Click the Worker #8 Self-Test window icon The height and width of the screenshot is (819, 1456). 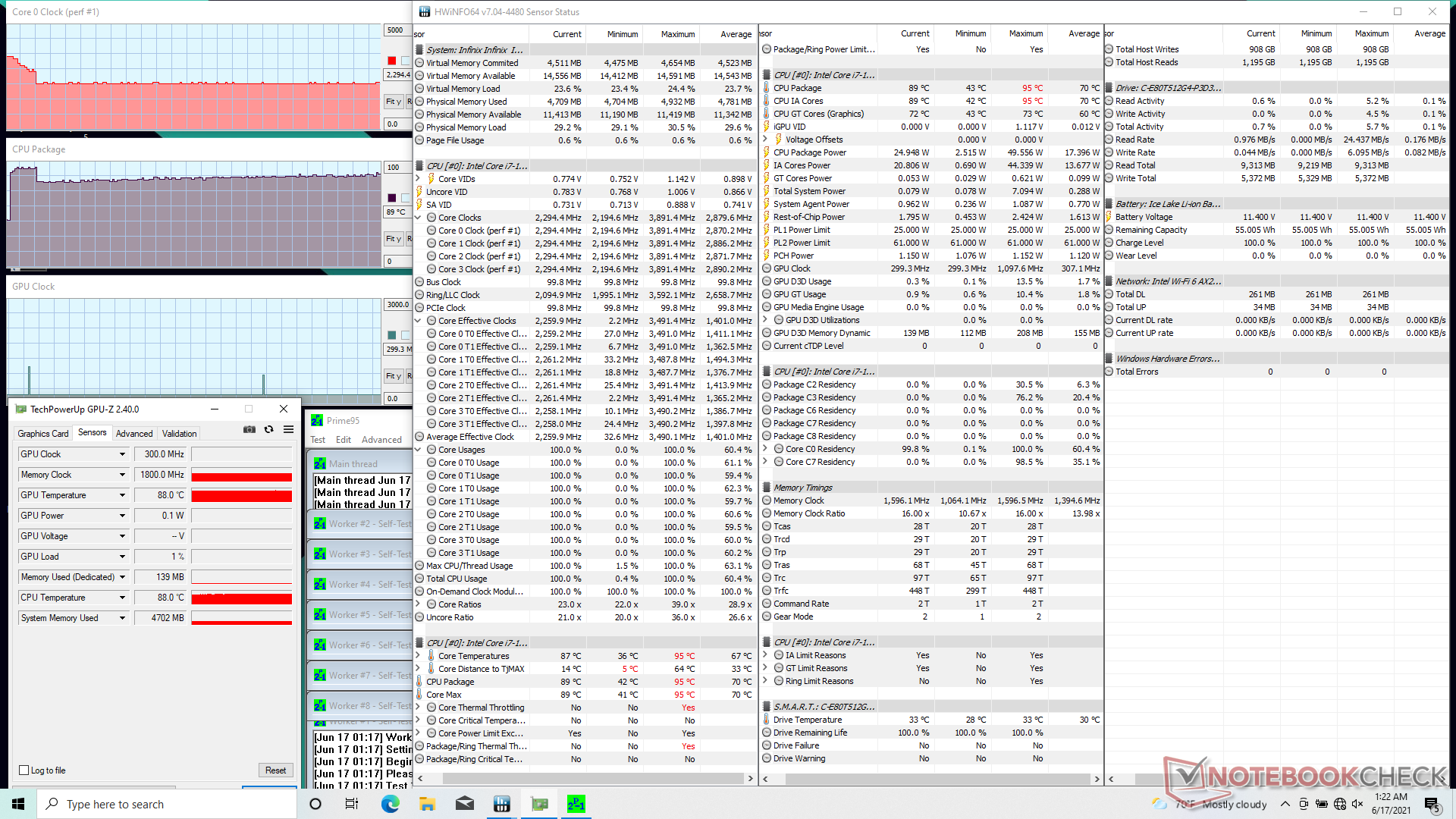(320, 706)
